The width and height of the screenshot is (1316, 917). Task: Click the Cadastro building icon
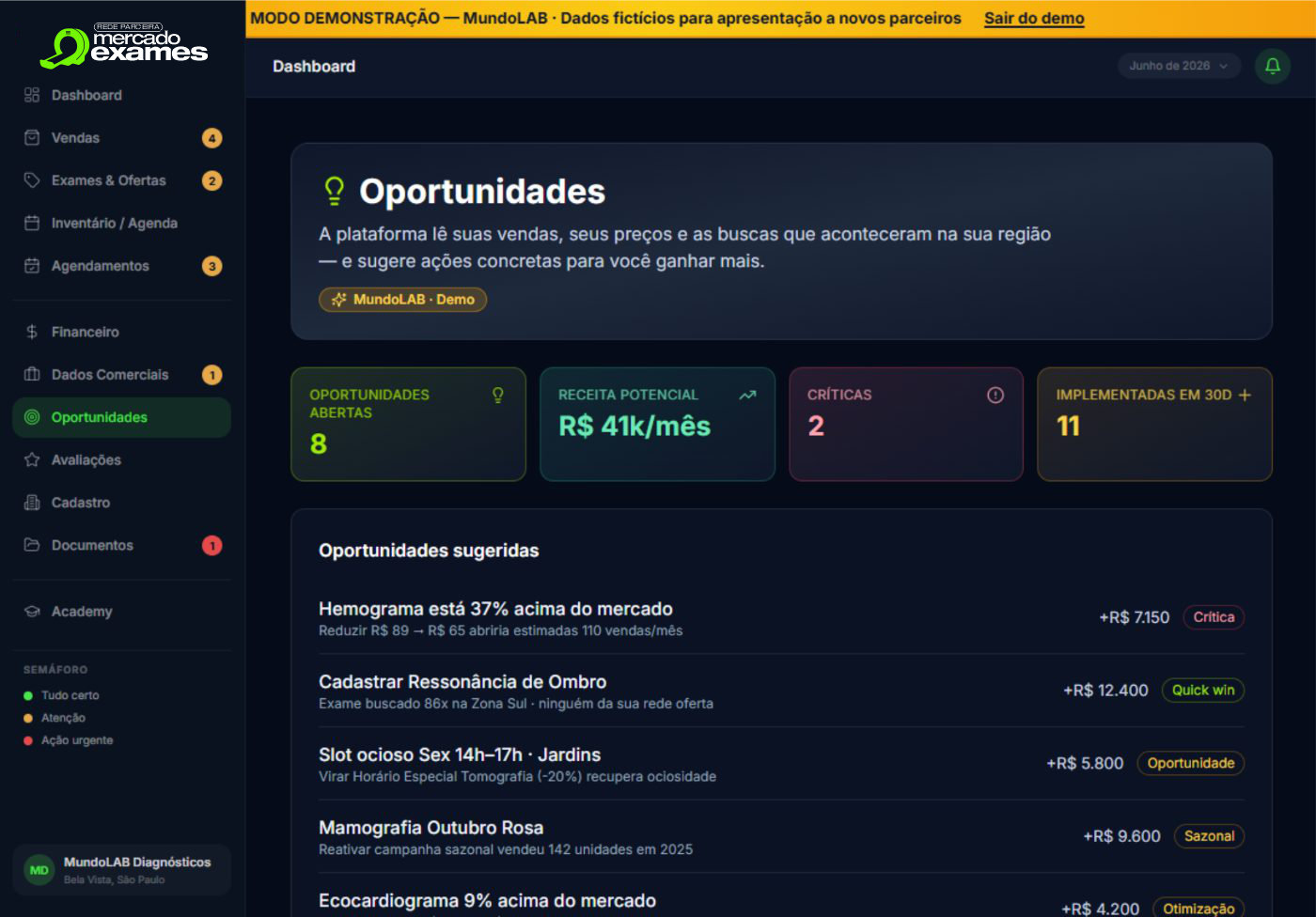32,503
